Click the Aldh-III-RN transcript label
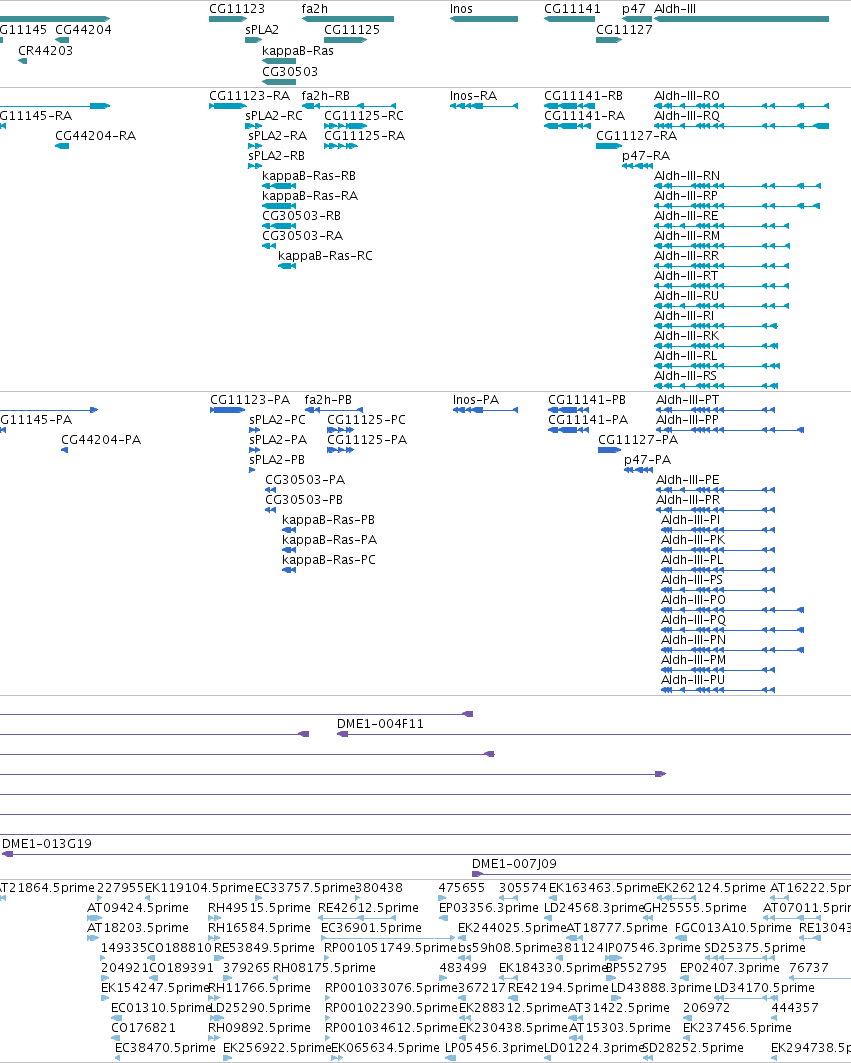The height and width of the screenshot is (1063, 851). pos(687,176)
